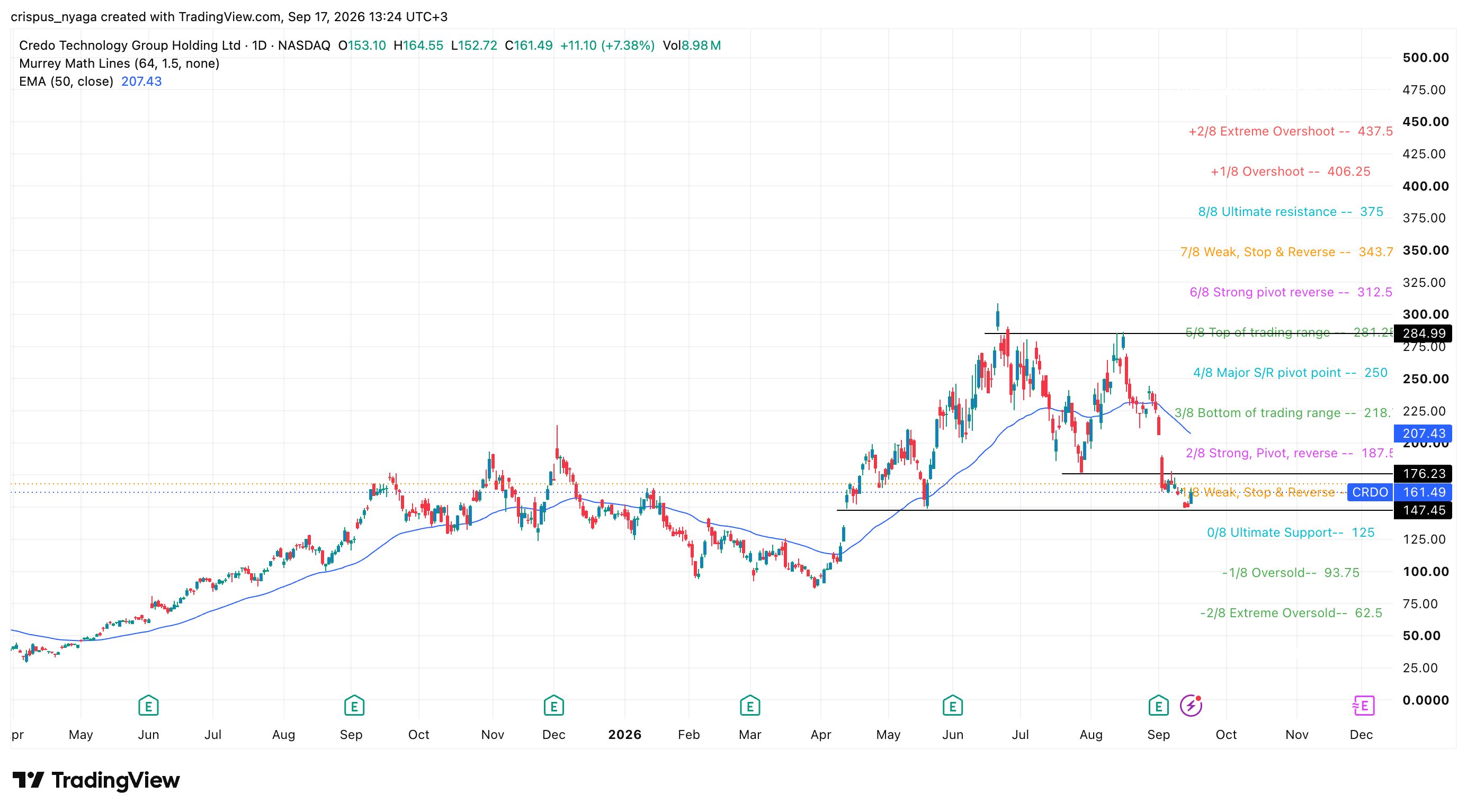Click the 2/8 Strong, Pivot, reverse label
This screenshot has height=812, width=1467.
(1290, 454)
